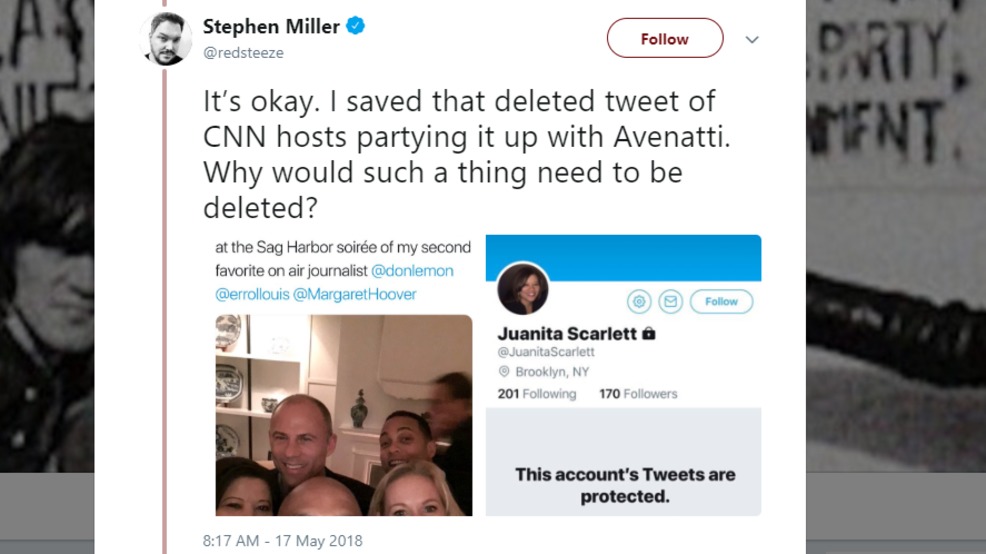This screenshot has width=986, height=554.
Task: Open the @errollouis mention
Action: [252, 294]
